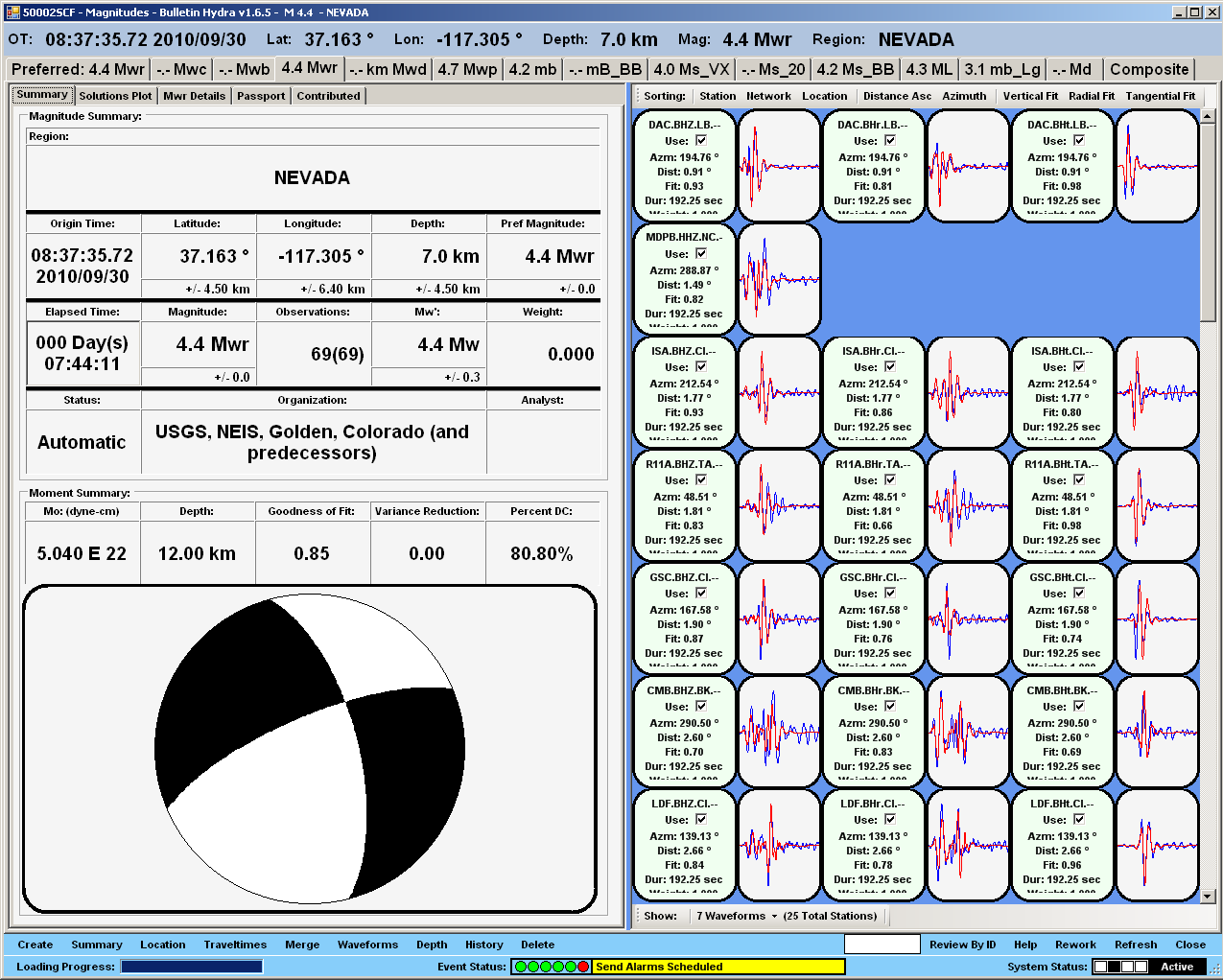Open ISA.BHr.CI waveform plot
The height and width of the screenshot is (980, 1223).
point(969,392)
